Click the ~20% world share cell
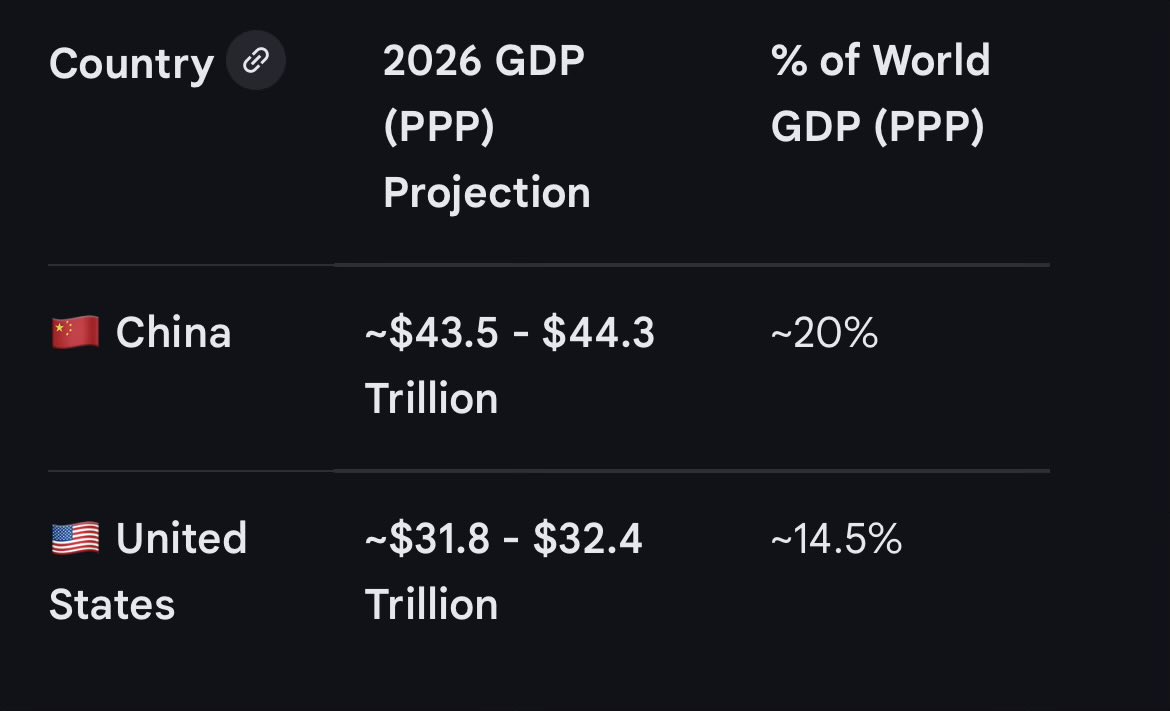This screenshot has width=1170, height=711. [825, 333]
